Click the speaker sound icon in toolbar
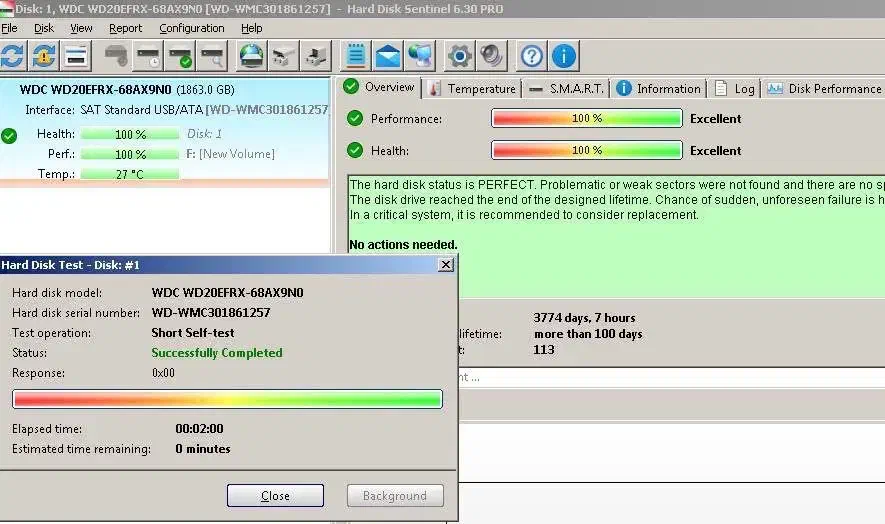Viewport: 885px width, 524px height. 491,55
